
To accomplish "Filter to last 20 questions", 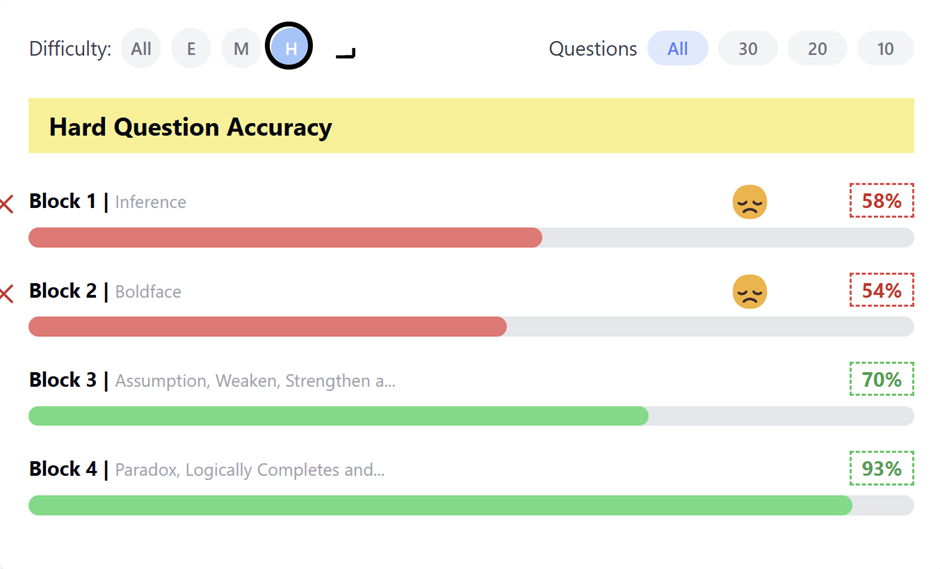I will coord(817,48).
